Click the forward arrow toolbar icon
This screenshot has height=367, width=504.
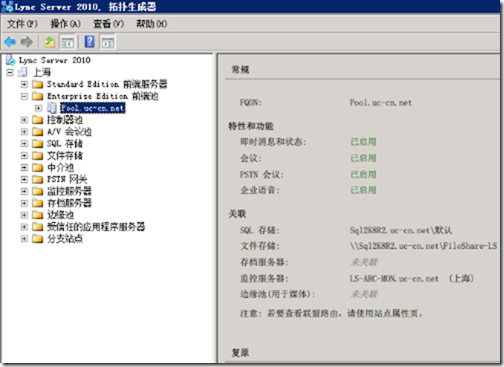pyautogui.click(x=27, y=42)
